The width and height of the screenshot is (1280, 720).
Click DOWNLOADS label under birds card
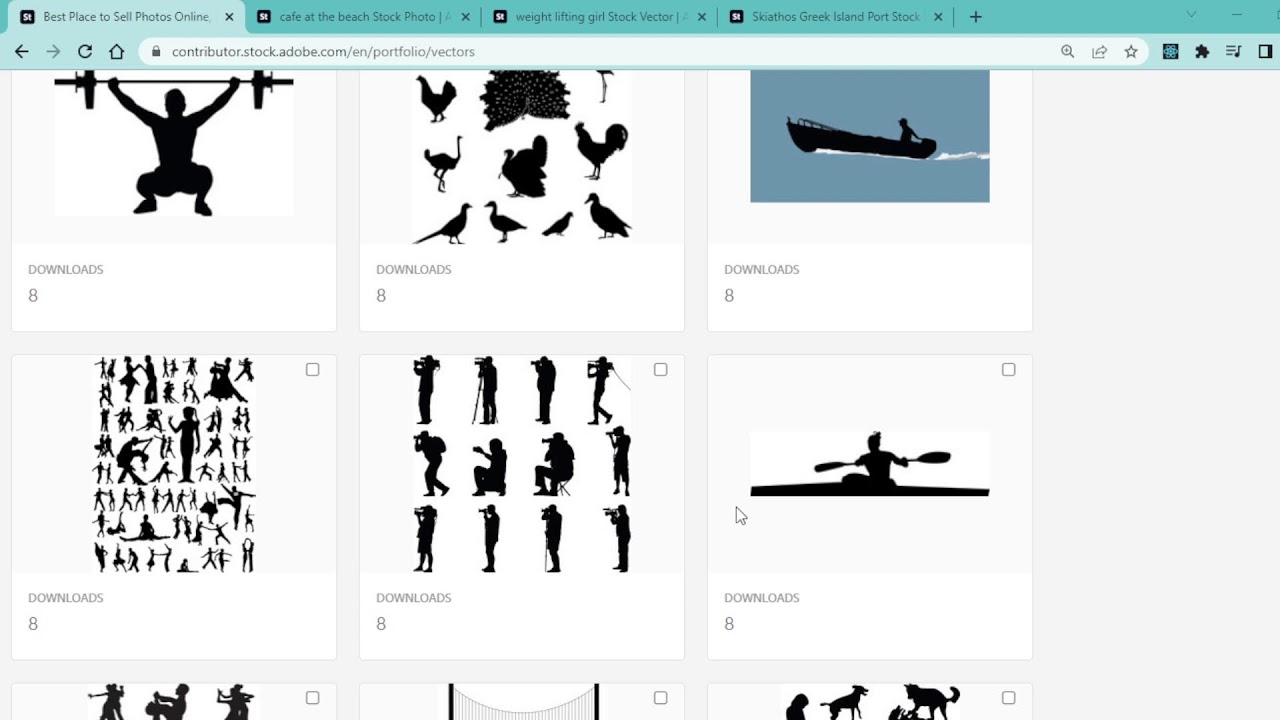[x=414, y=269]
